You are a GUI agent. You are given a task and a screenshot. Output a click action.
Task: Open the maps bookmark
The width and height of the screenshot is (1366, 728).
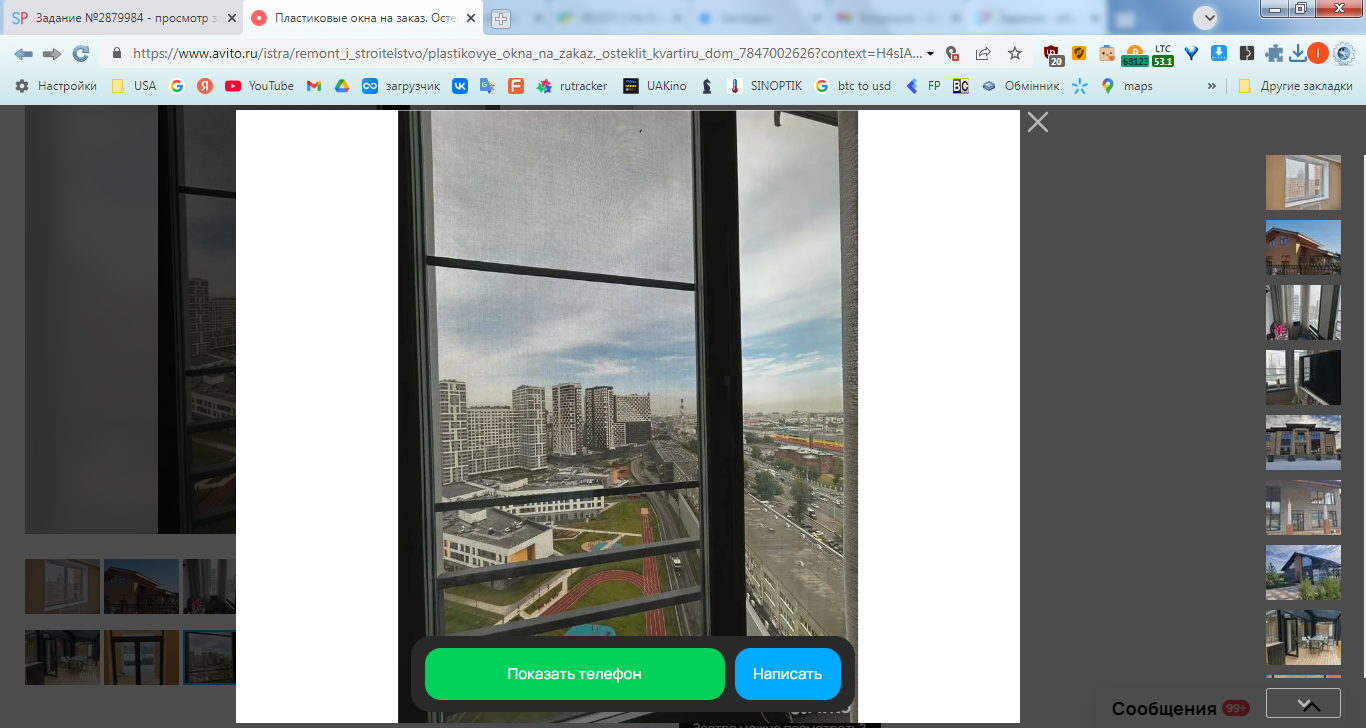click(x=1126, y=86)
